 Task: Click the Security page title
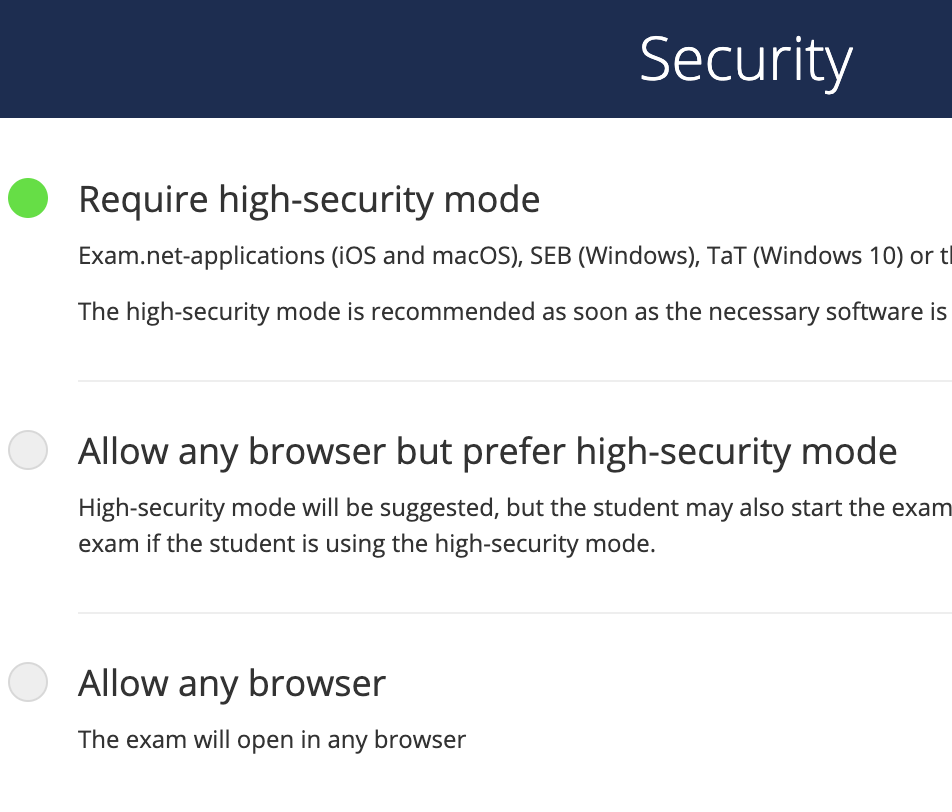coord(745,60)
